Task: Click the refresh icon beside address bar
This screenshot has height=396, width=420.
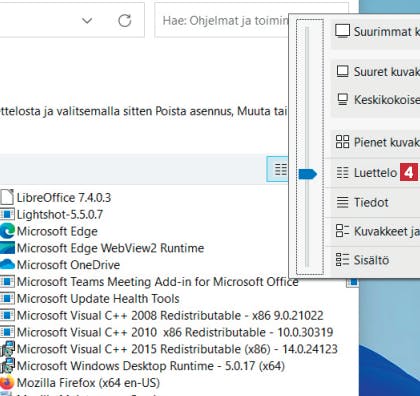Action: [x=125, y=21]
